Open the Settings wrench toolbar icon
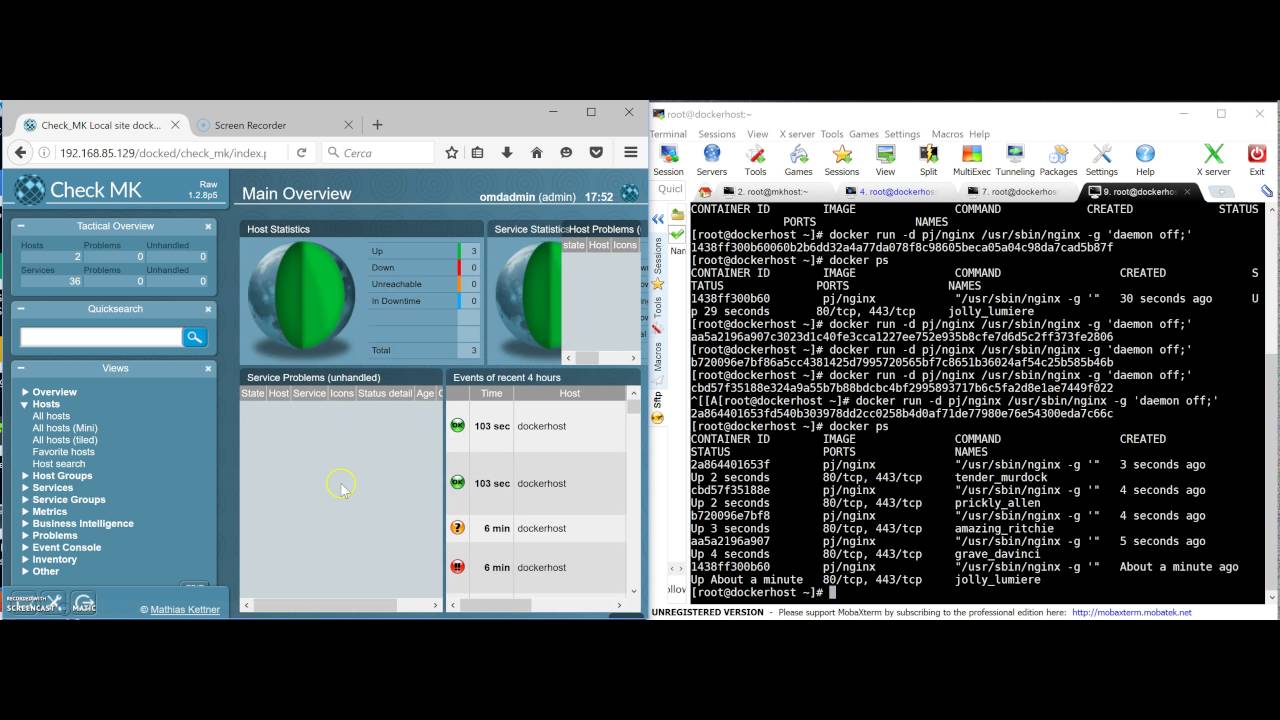Screen dimensions: 1280x720 click(x=1102, y=159)
